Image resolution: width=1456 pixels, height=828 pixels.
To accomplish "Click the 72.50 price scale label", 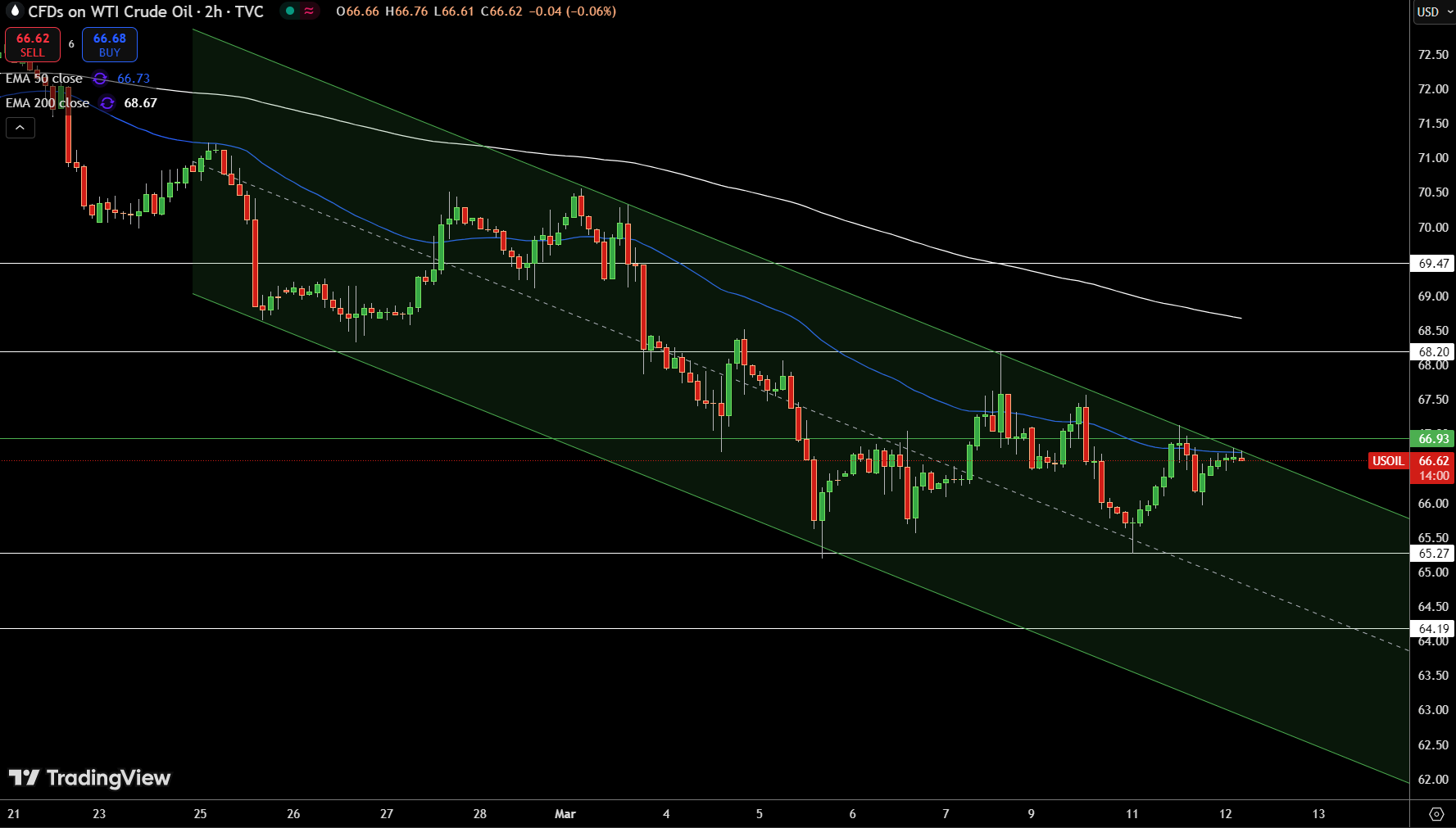I will tap(1433, 55).
